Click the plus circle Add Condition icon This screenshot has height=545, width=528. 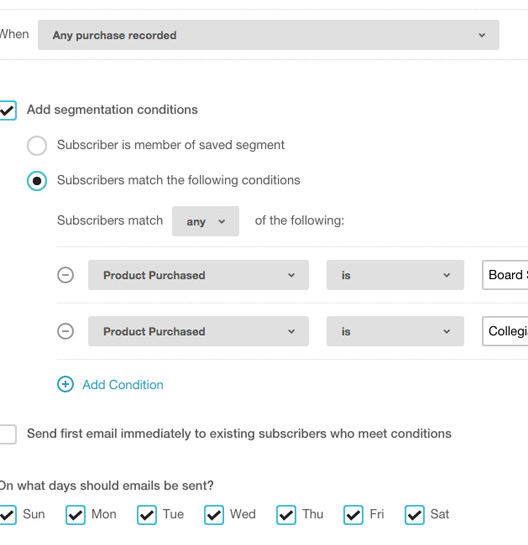(65, 384)
